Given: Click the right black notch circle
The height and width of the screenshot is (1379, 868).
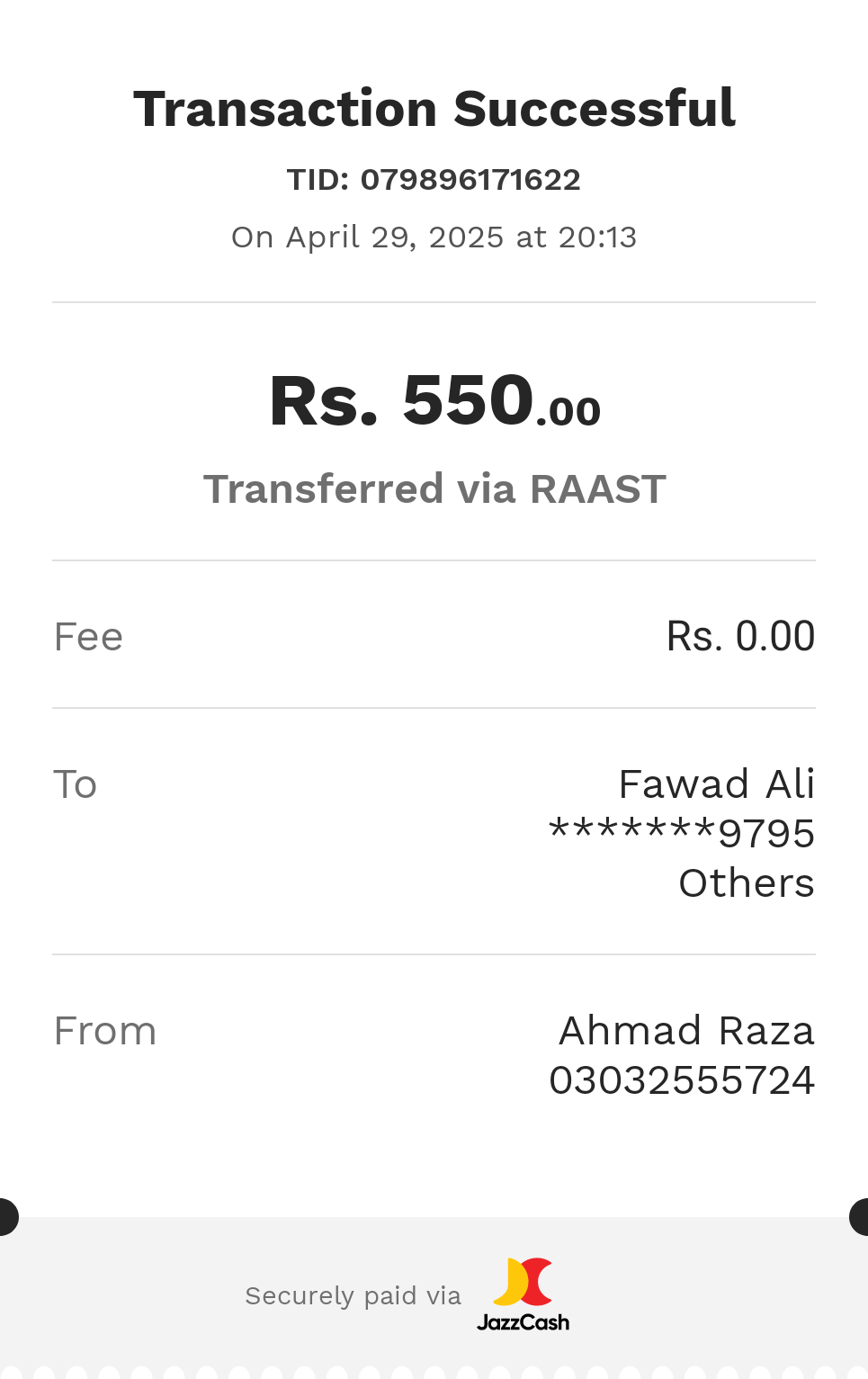Looking at the screenshot, I should point(859,1217).
